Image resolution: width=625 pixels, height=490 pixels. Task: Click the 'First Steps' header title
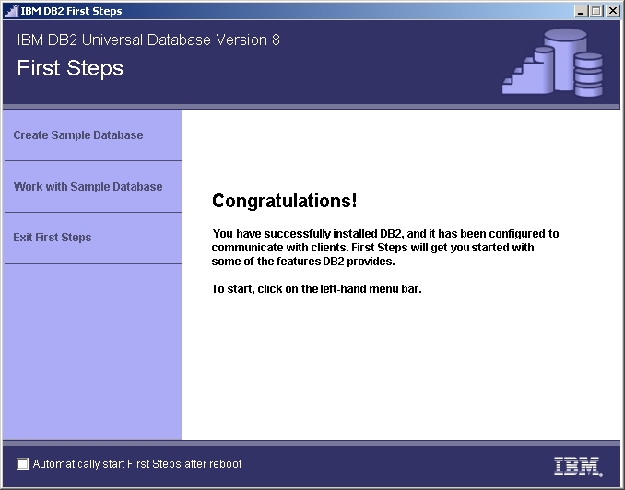70,68
